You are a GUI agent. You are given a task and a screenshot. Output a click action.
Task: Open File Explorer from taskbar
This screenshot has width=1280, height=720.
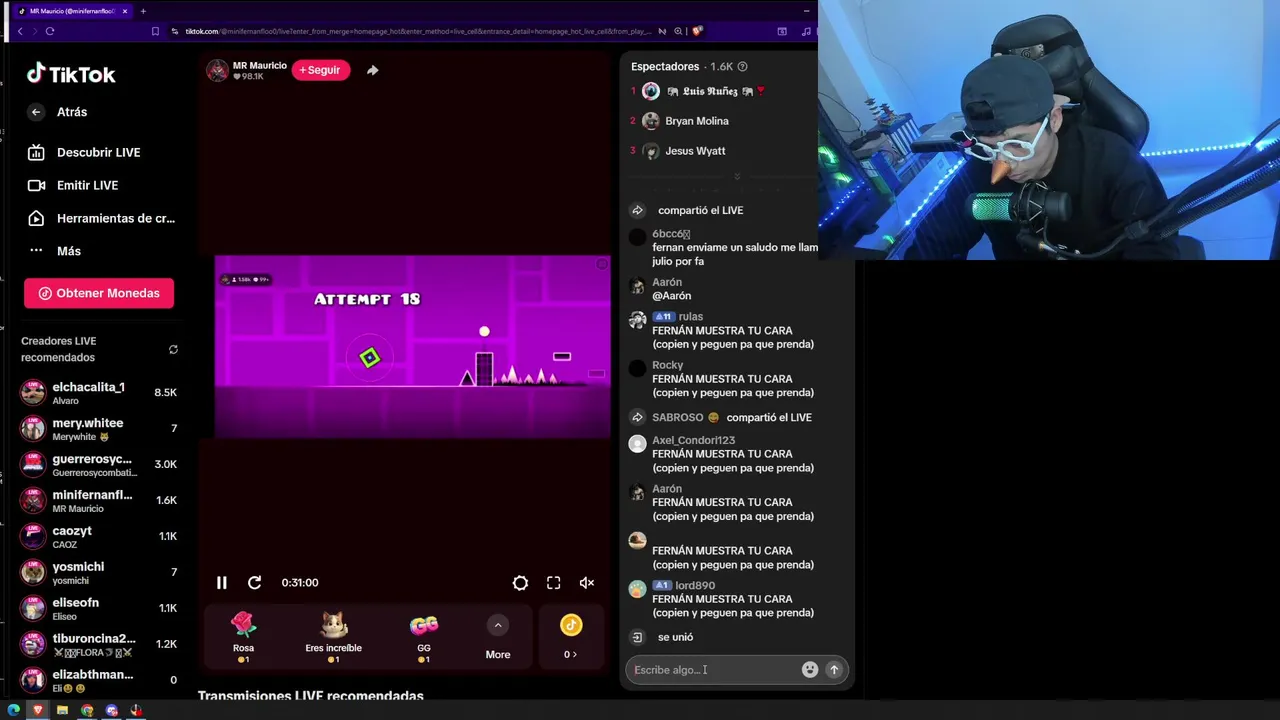tap(62, 710)
